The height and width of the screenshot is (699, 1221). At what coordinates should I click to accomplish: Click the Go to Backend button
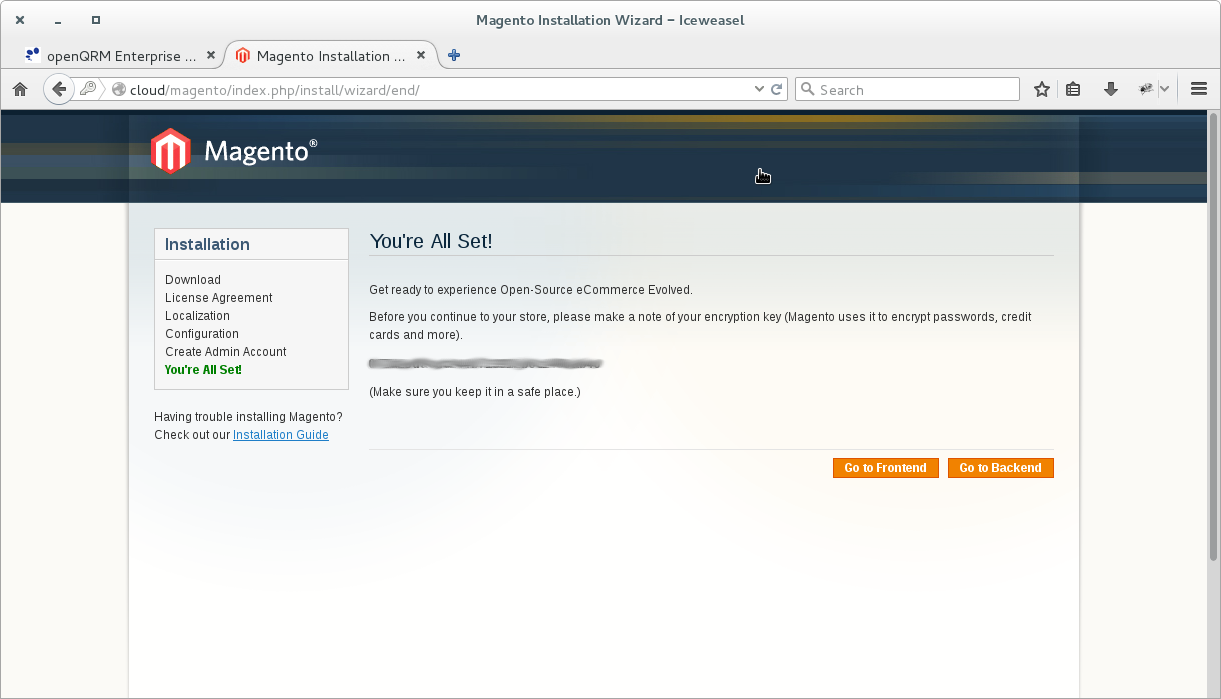point(1001,468)
